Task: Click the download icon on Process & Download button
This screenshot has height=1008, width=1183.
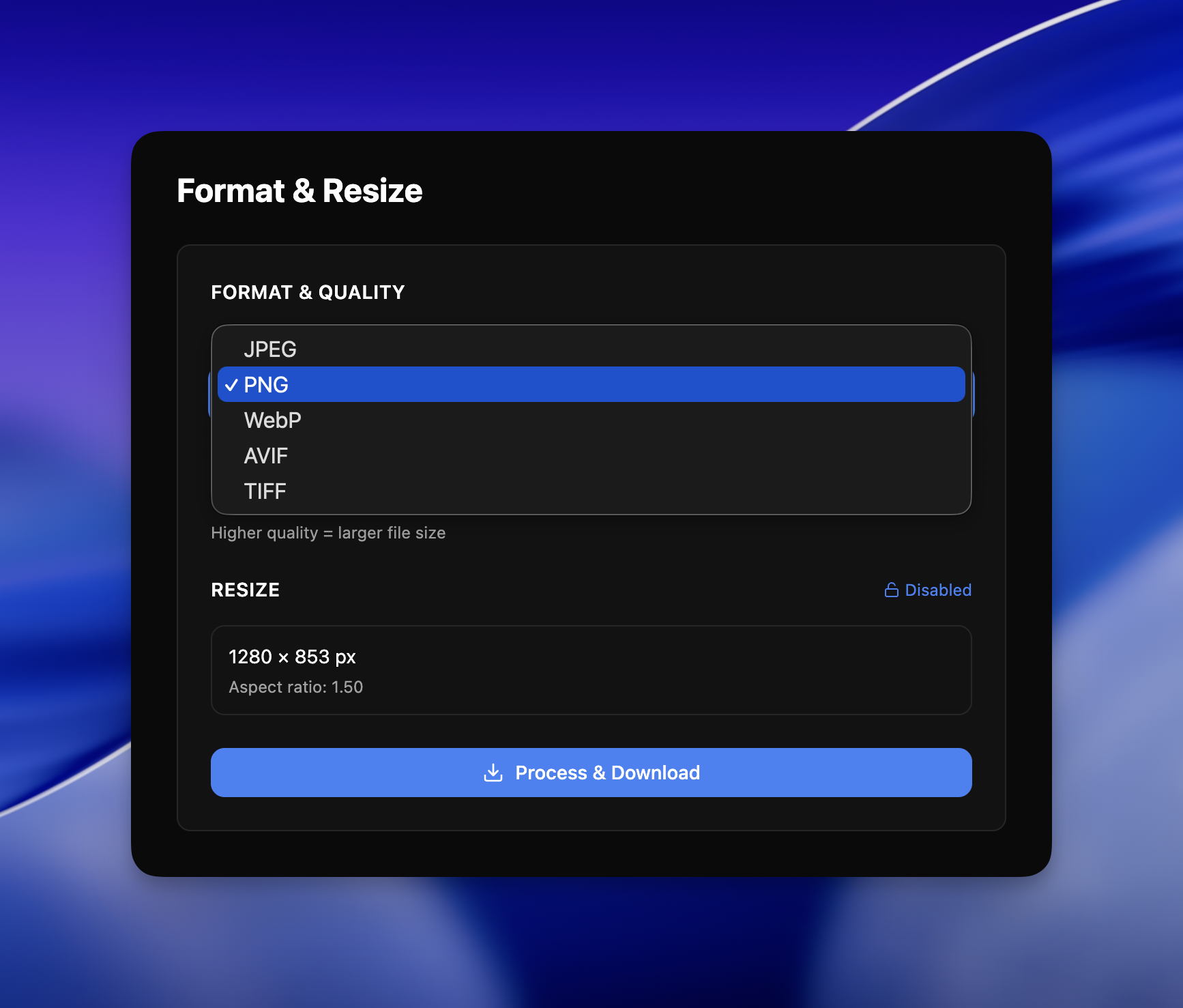Action: 494,772
